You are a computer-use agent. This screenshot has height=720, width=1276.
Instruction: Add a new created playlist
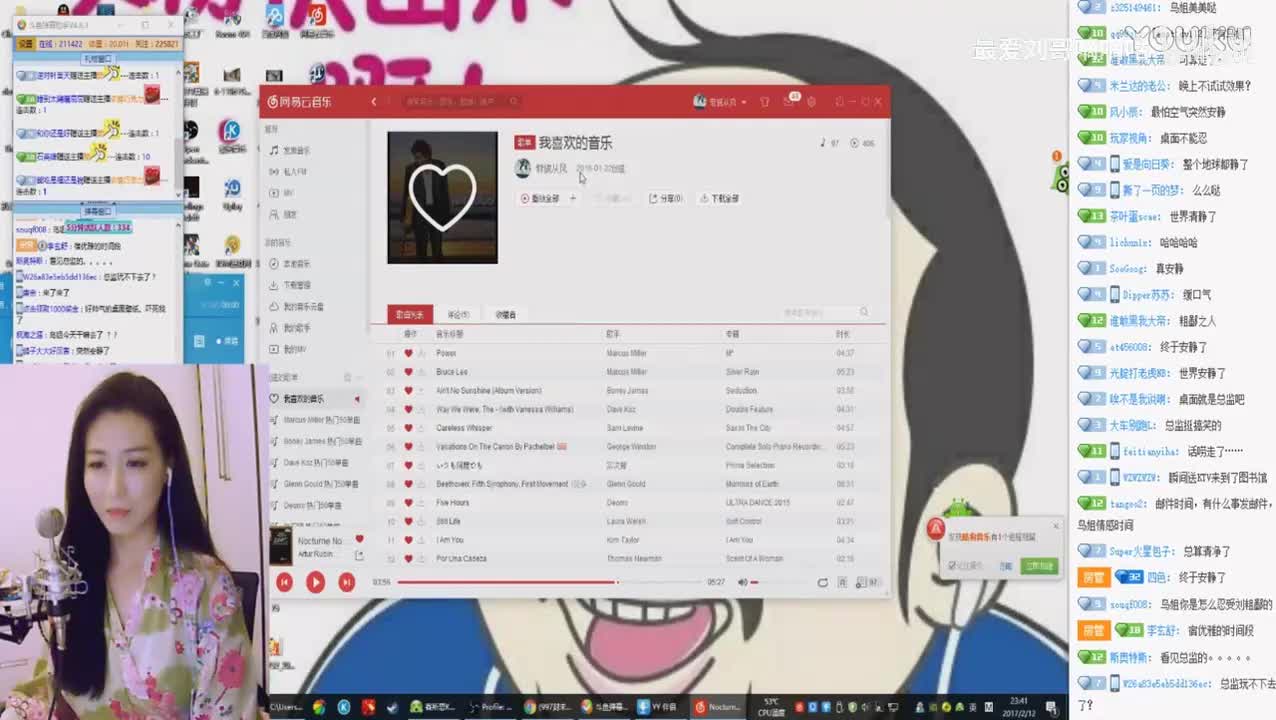(x=347, y=378)
